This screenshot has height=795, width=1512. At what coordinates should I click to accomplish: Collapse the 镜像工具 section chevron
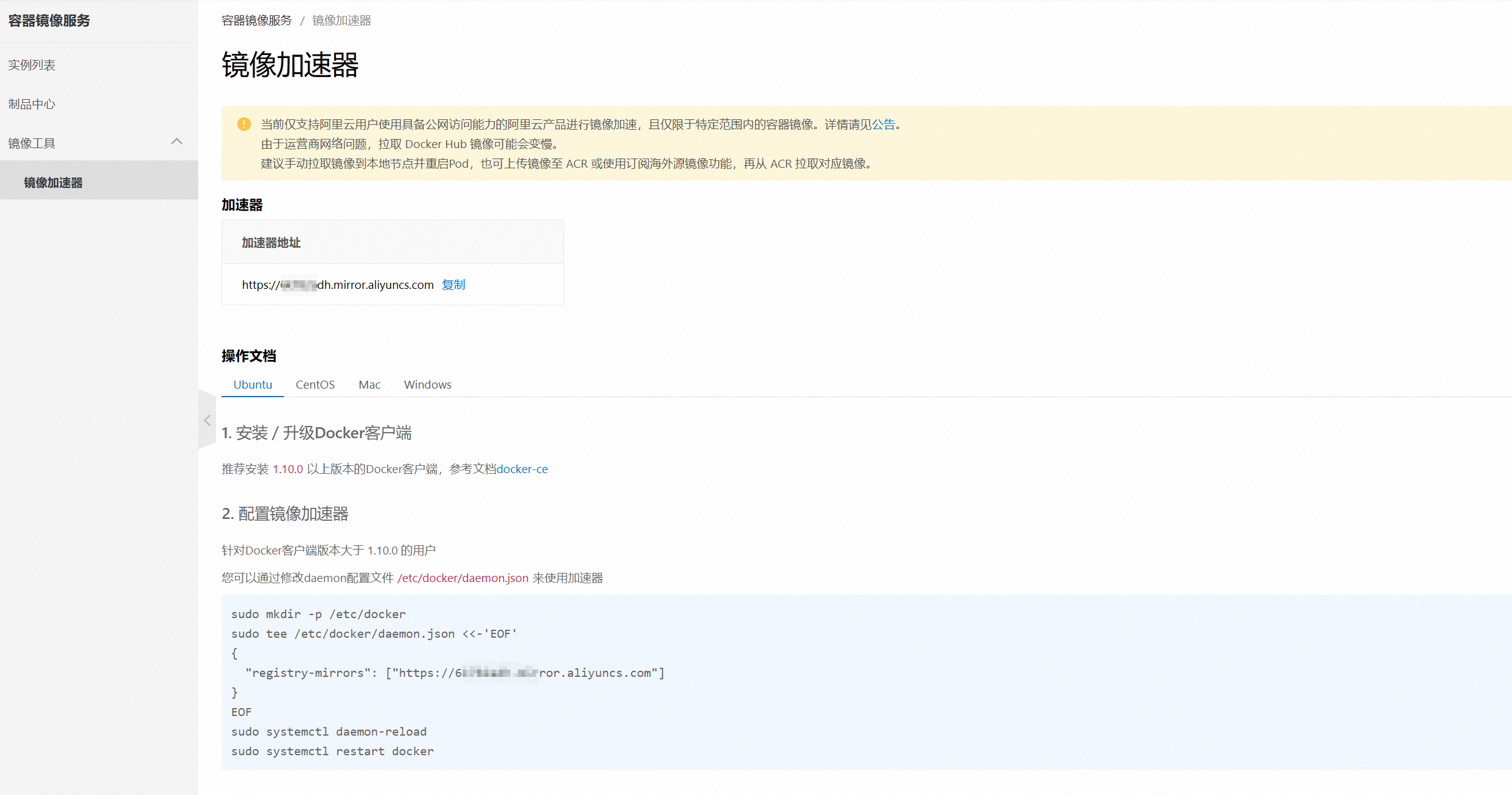click(x=177, y=142)
